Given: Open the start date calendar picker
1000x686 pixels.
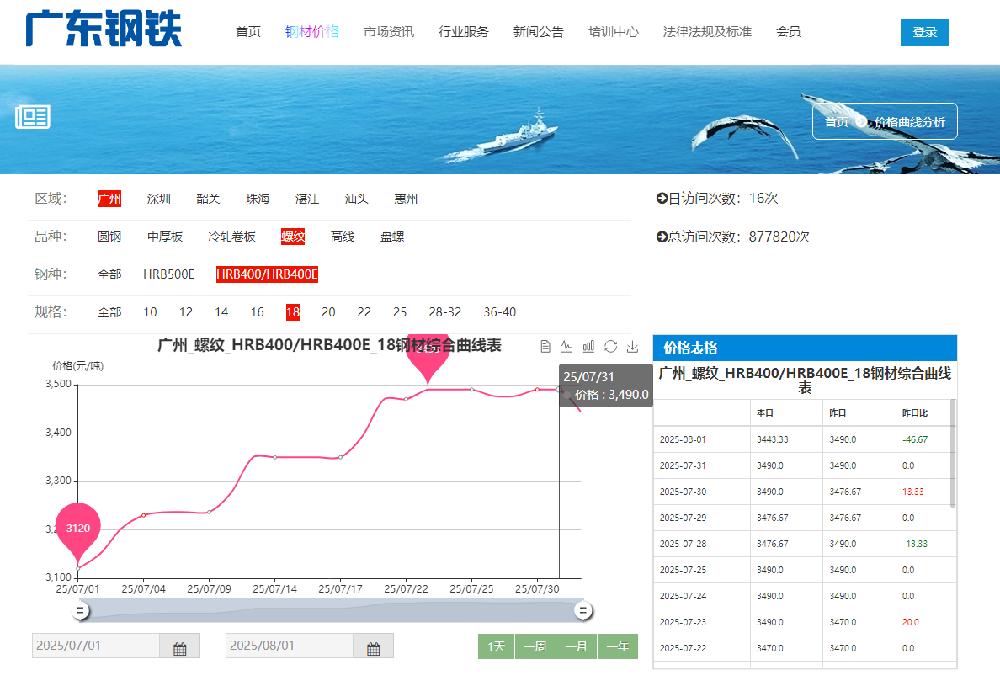Looking at the screenshot, I should click(x=180, y=647).
